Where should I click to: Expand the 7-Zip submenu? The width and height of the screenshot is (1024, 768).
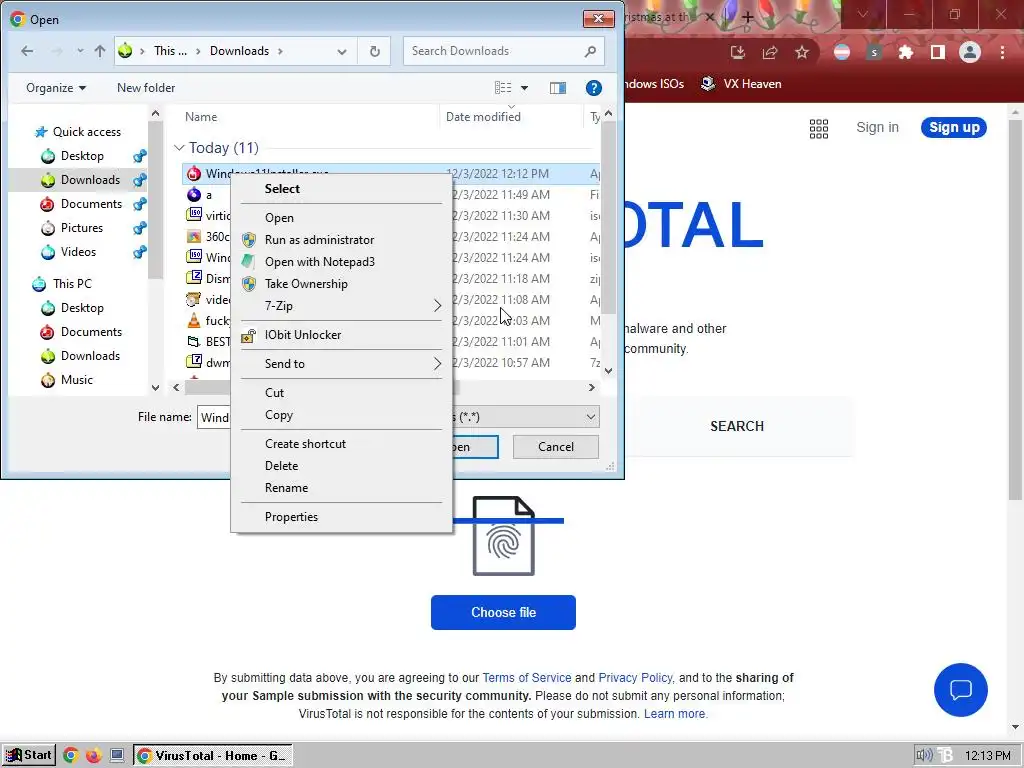tap(438, 306)
